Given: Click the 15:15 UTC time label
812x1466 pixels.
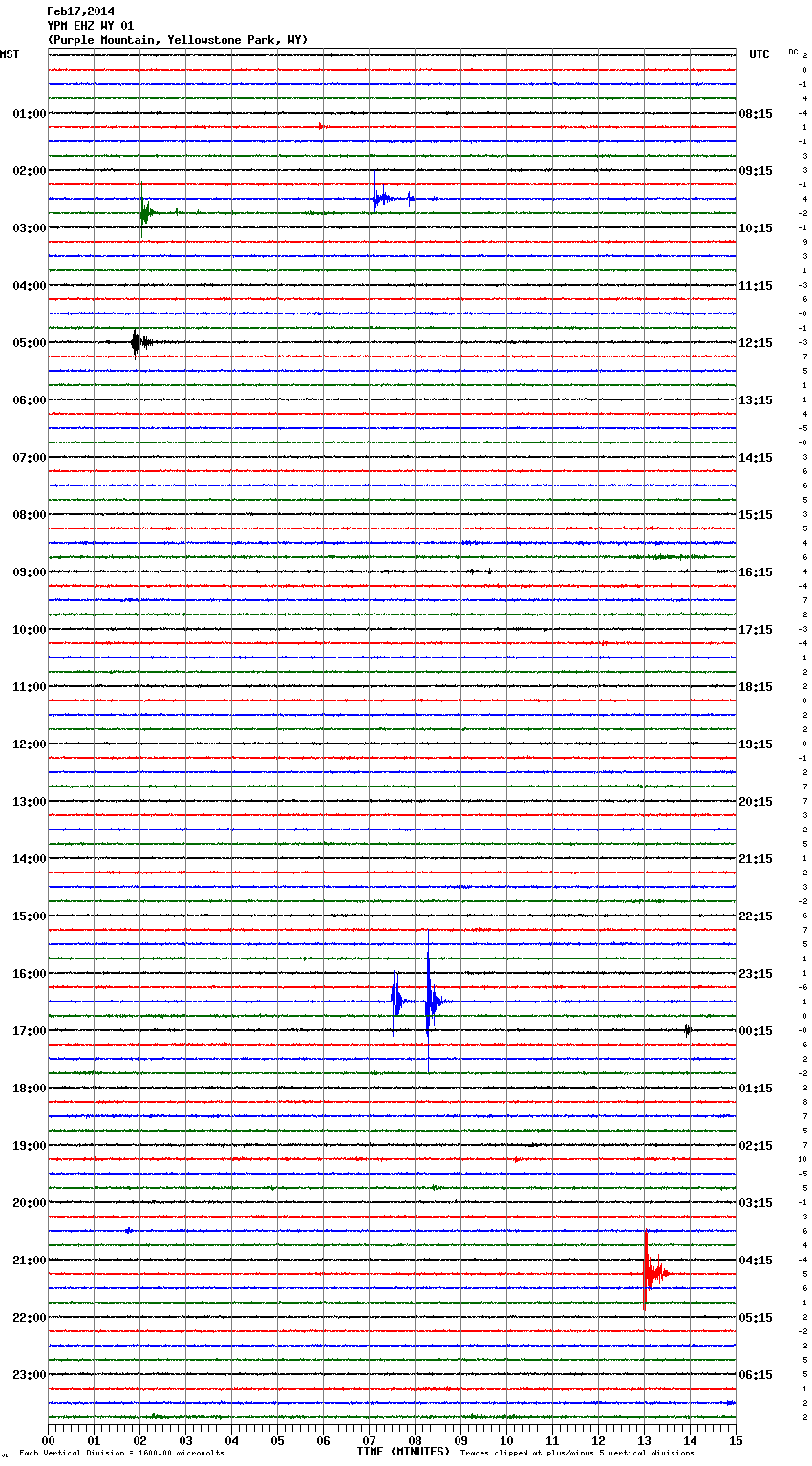Looking at the screenshot, I should pos(756,515).
